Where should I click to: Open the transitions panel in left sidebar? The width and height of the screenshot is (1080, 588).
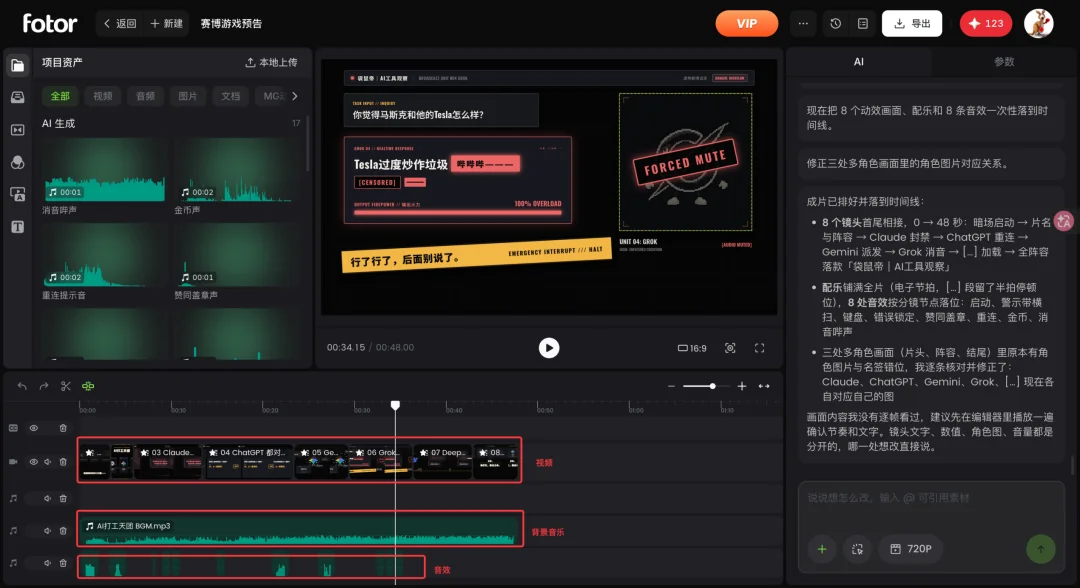18,130
